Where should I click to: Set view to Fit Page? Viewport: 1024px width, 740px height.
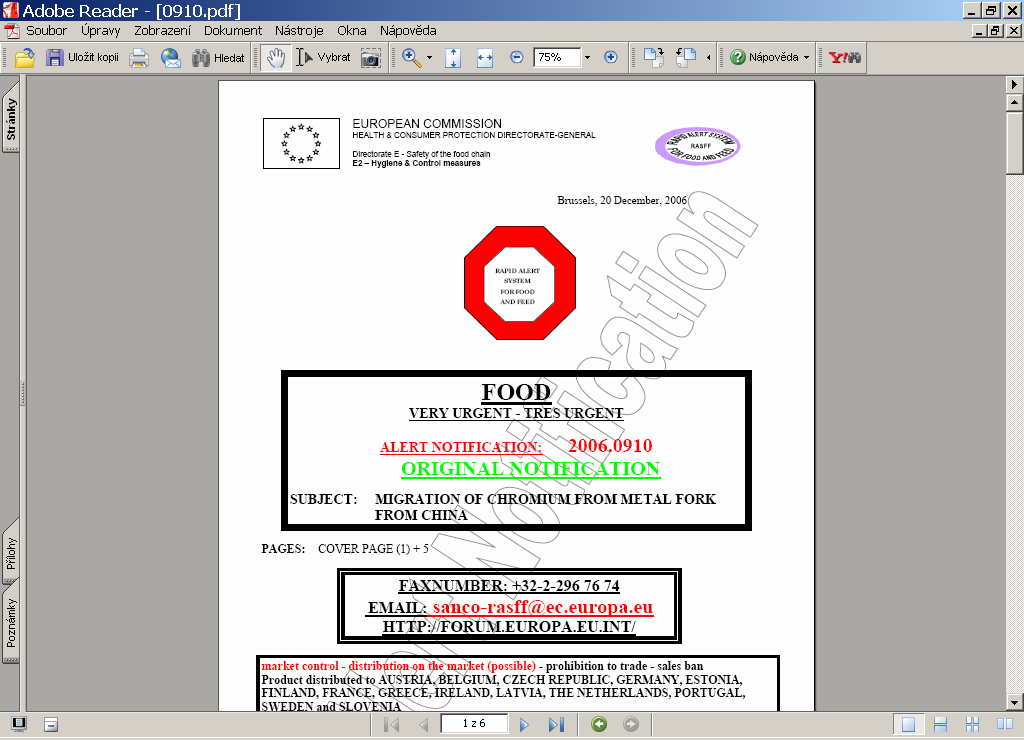tap(453, 57)
